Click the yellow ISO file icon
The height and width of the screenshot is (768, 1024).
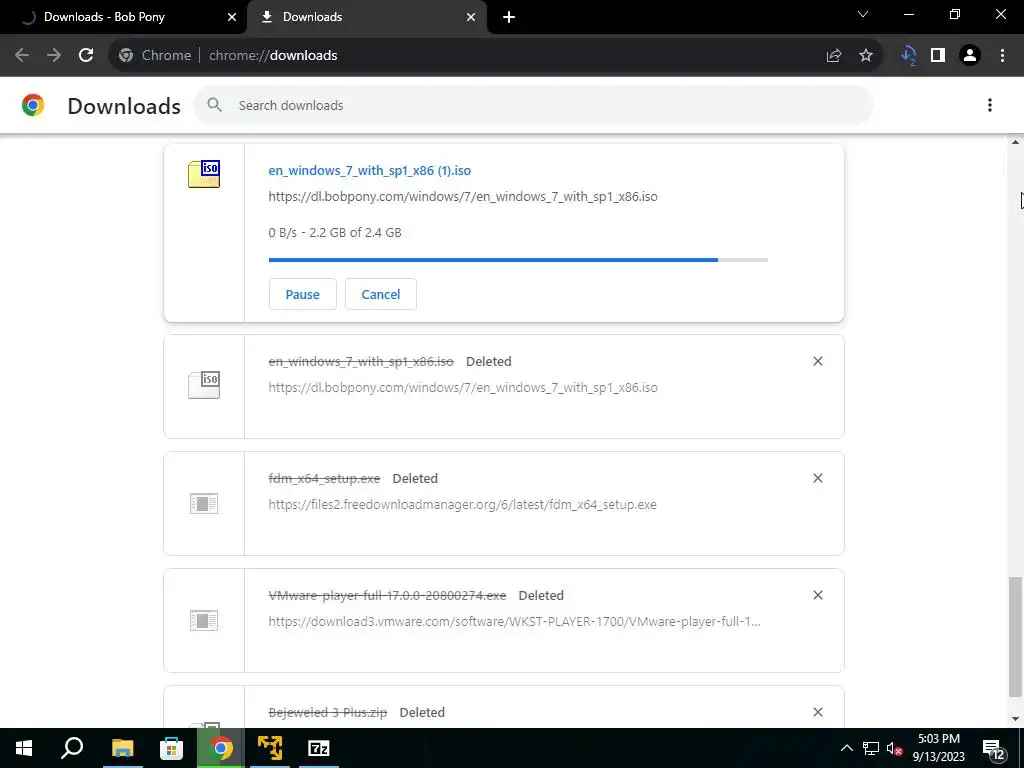204,174
